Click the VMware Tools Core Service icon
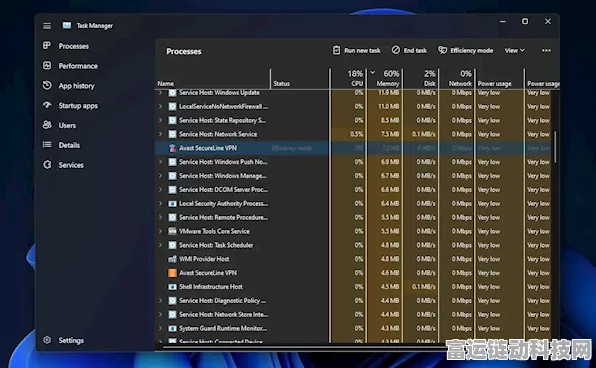 172,231
